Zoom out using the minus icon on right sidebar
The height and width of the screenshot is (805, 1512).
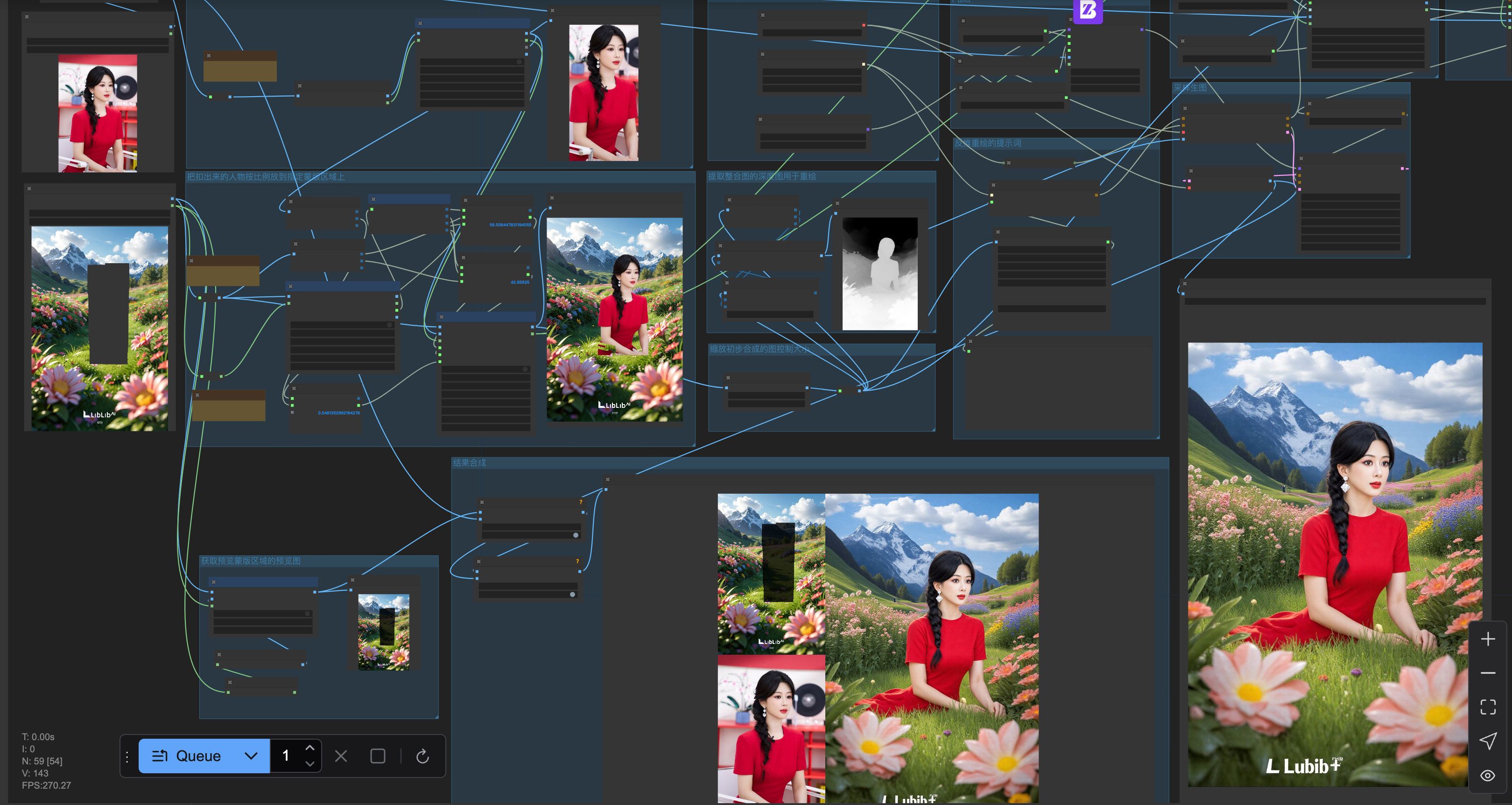(x=1488, y=673)
